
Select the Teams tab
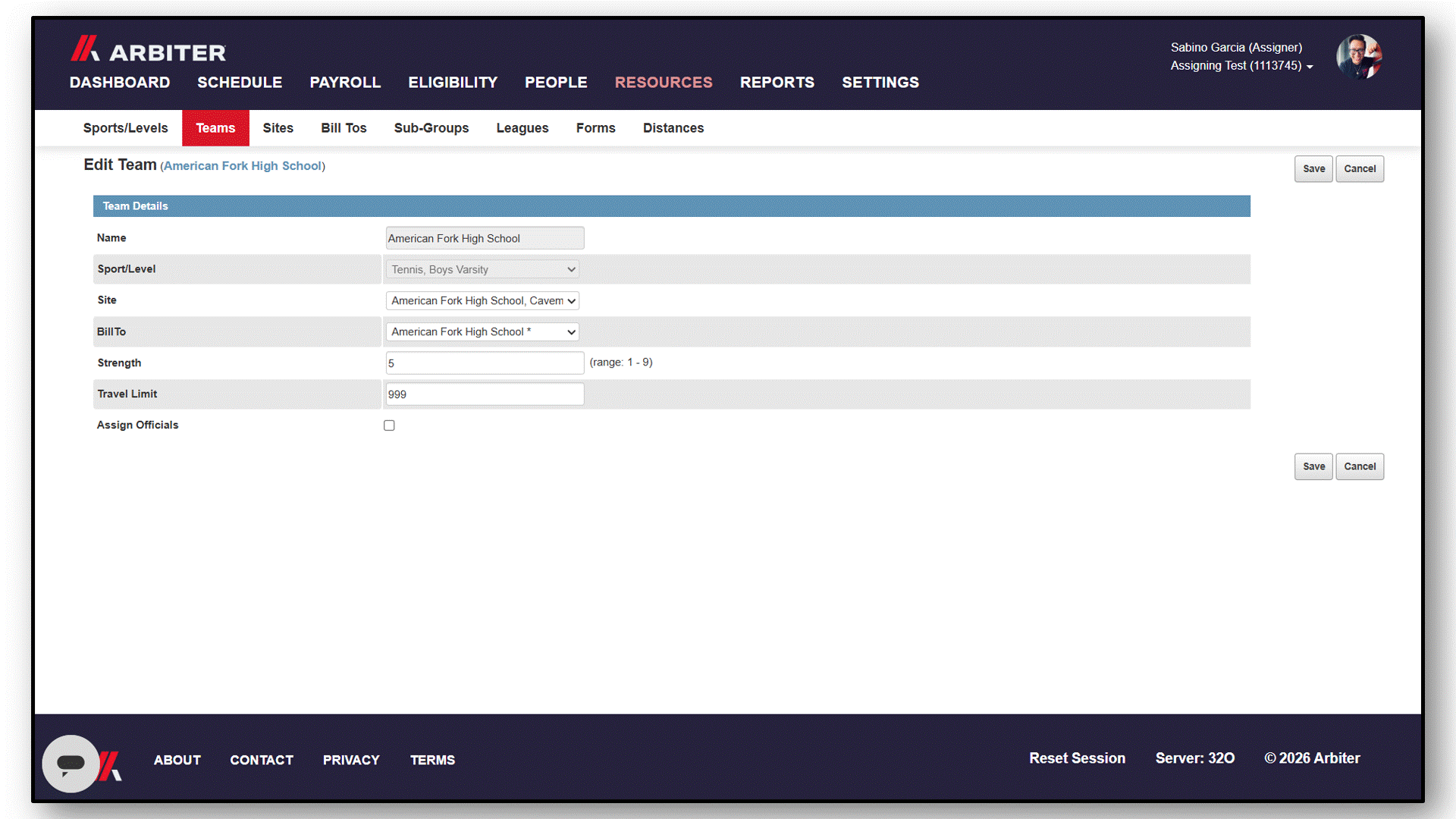click(x=215, y=128)
